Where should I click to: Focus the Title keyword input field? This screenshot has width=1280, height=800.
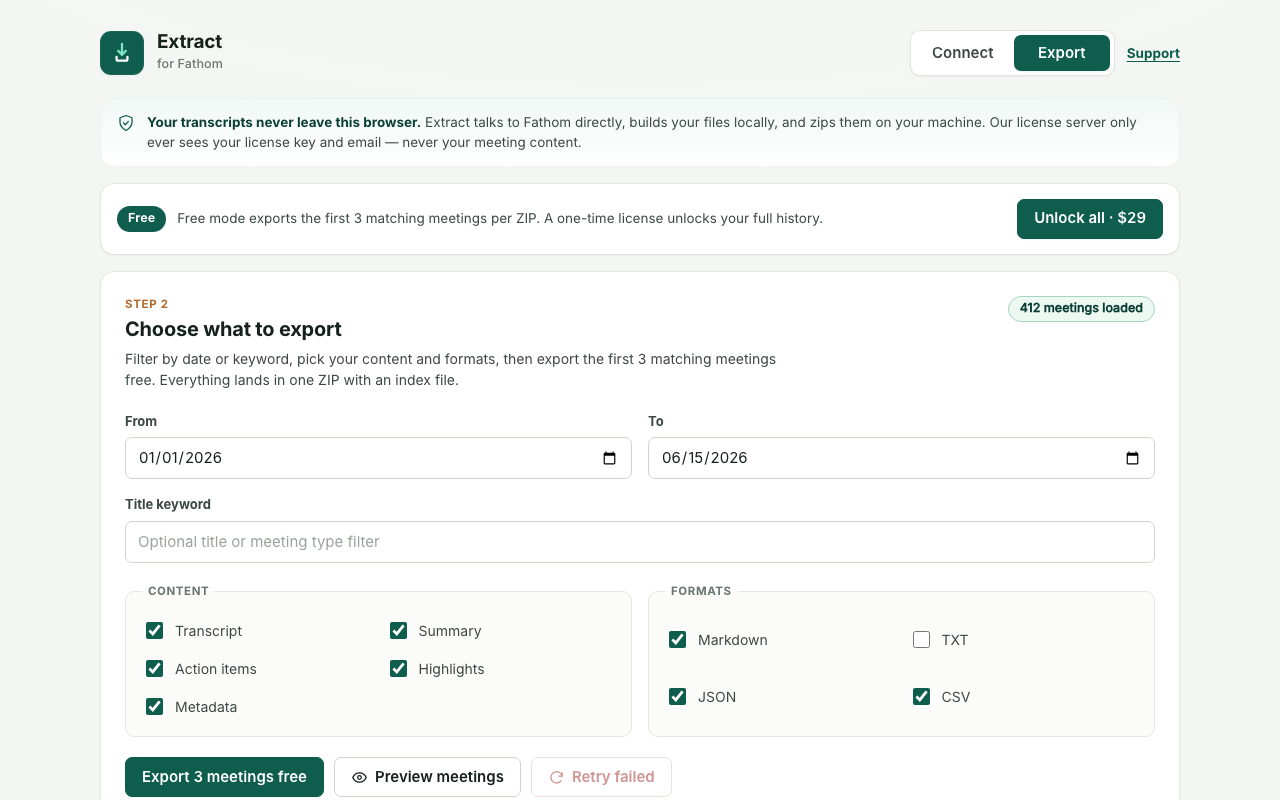[640, 542]
